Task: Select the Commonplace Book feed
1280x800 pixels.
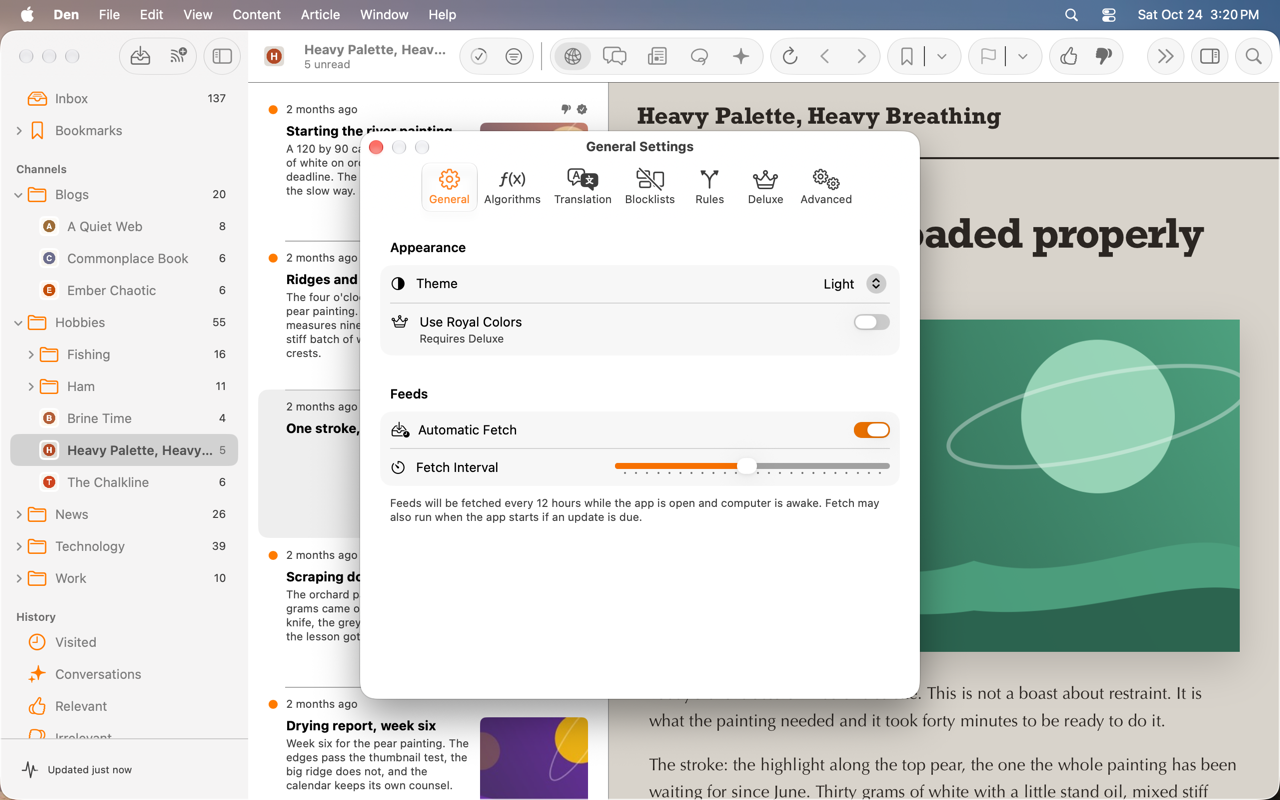Action: click(124, 258)
